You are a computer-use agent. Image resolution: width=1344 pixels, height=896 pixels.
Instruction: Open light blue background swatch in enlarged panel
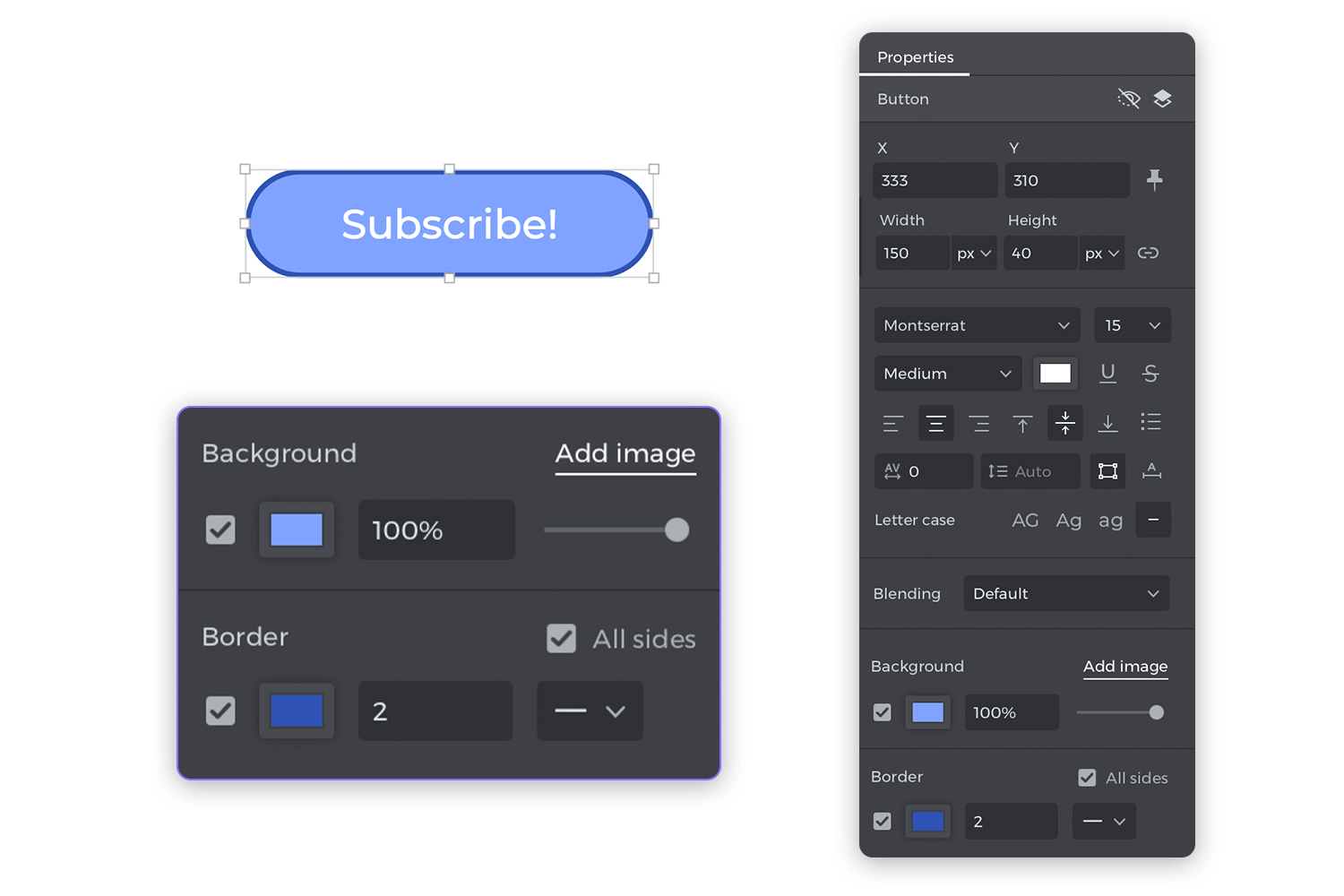(x=297, y=530)
